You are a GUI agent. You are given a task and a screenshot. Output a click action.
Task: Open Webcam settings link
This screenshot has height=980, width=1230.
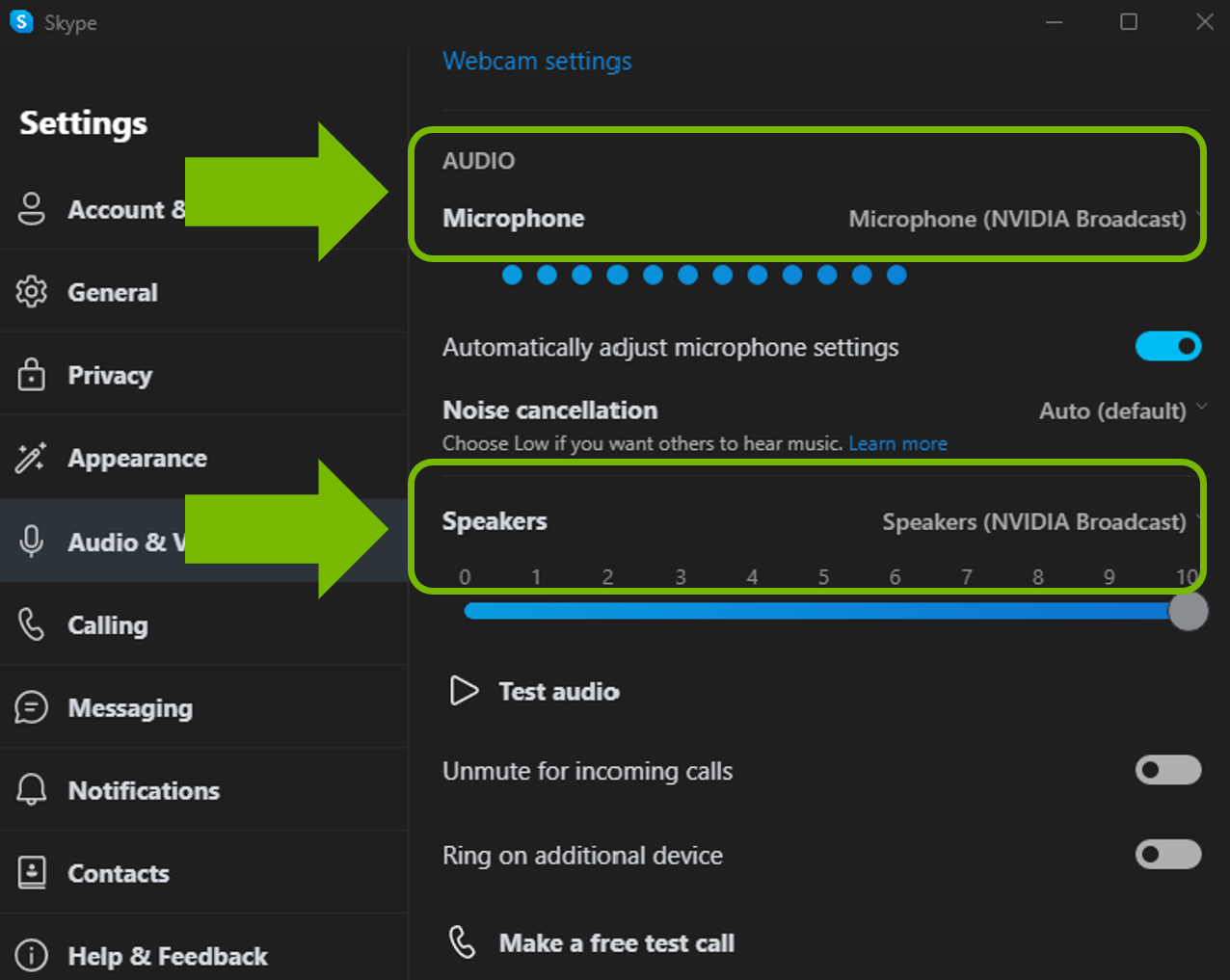pyautogui.click(x=537, y=61)
